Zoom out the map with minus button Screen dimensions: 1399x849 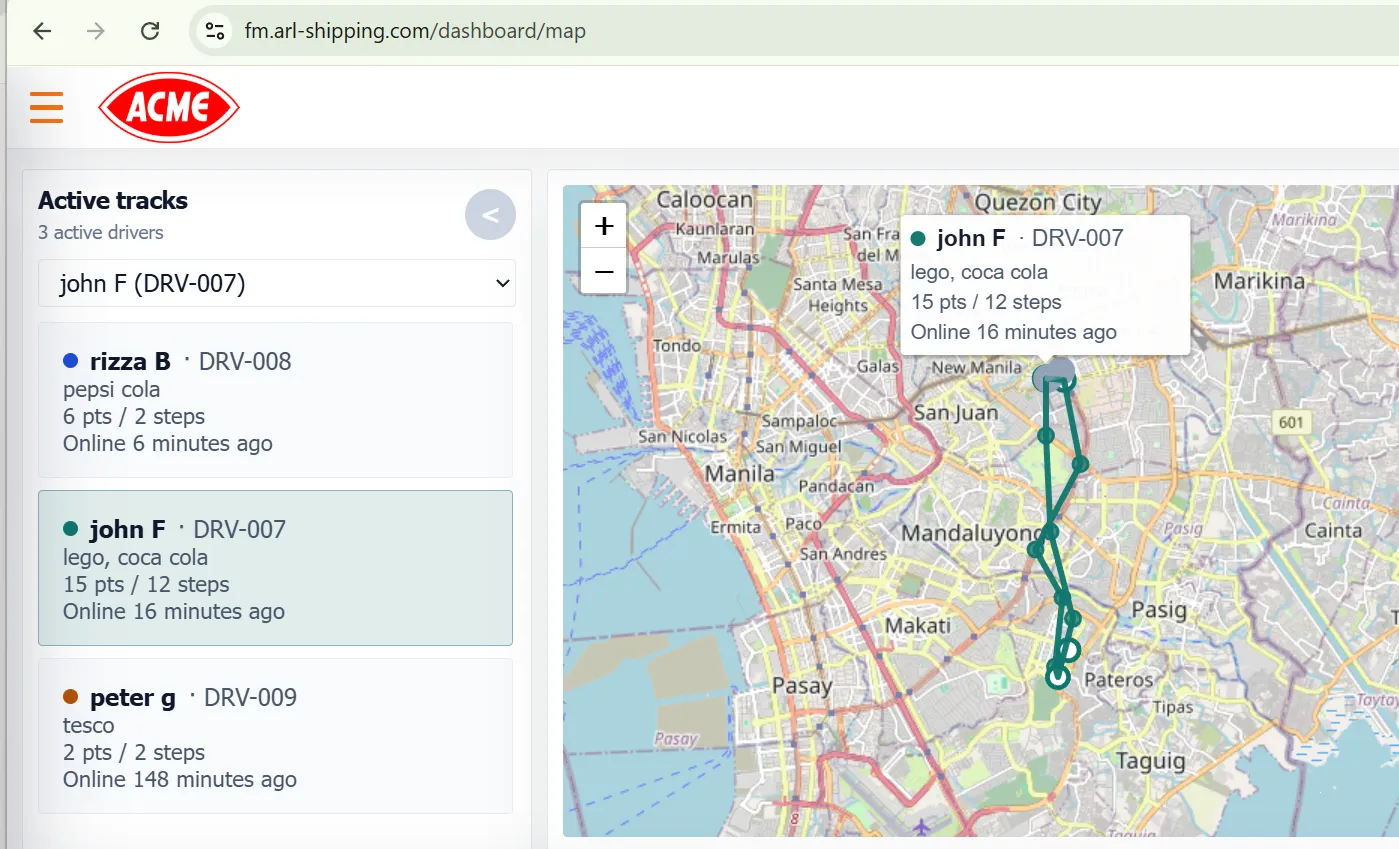(604, 271)
